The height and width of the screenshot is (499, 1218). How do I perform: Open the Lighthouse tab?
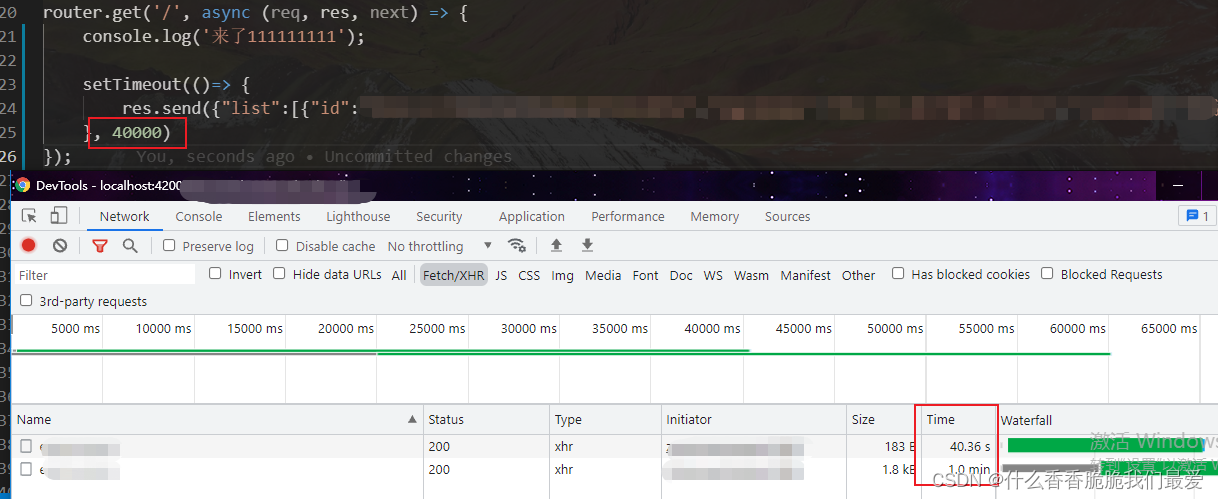[x=358, y=216]
